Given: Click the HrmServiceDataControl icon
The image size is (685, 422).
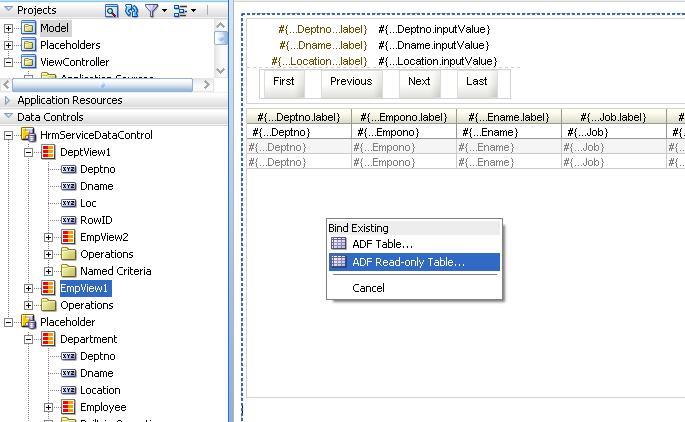Looking at the screenshot, I should pos(28,135).
